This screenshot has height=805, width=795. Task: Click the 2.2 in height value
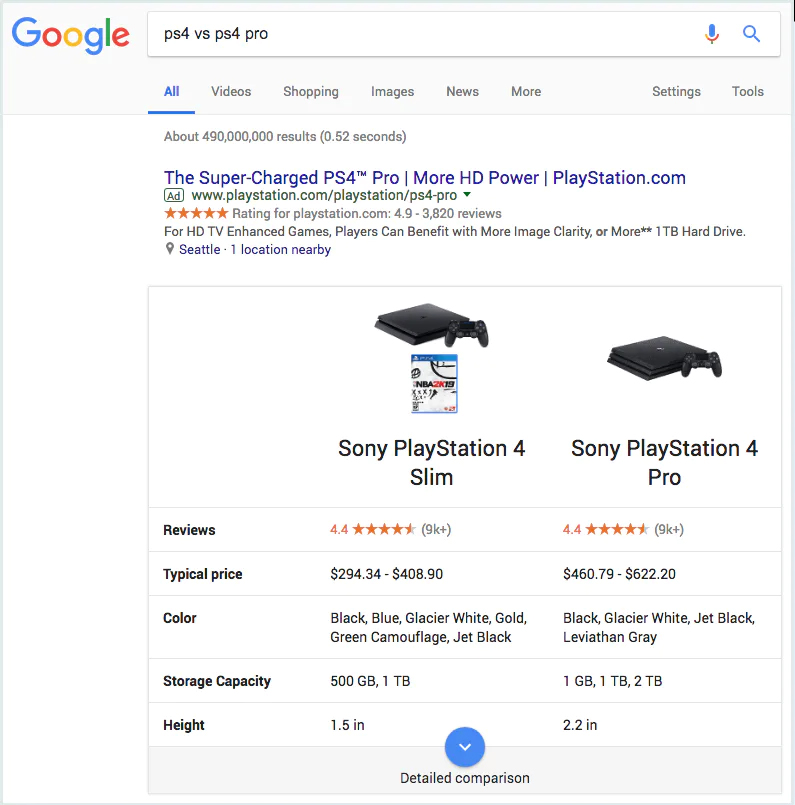click(x=580, y=725)
